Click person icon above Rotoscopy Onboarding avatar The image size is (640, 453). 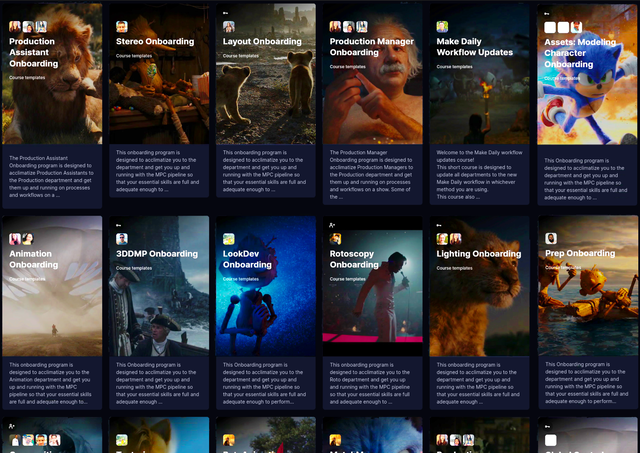click(x=332, y=225)
